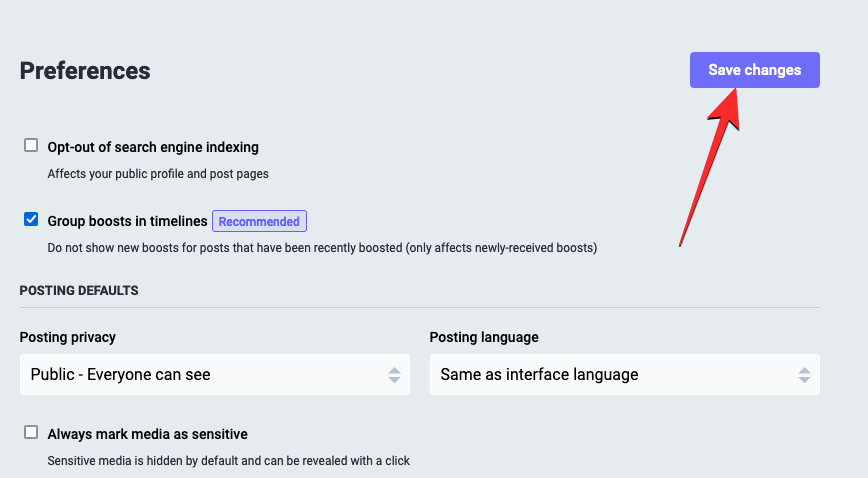
Task: Click the up-down arrows icon in Posting privacy
Action: tap(394, 375)
